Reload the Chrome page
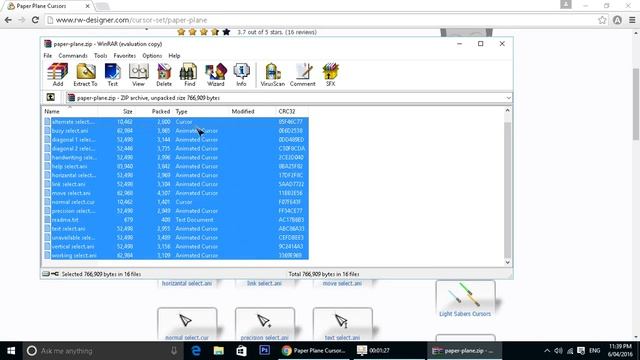Image resolution: width=640 pixels, height=360 pixels. pyautogui.click(x=35, y=20)
